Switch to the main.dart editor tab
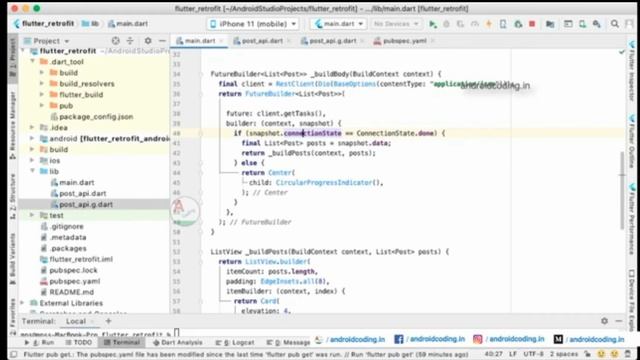This screenshot has height=360, width=640. pos(199,41)
